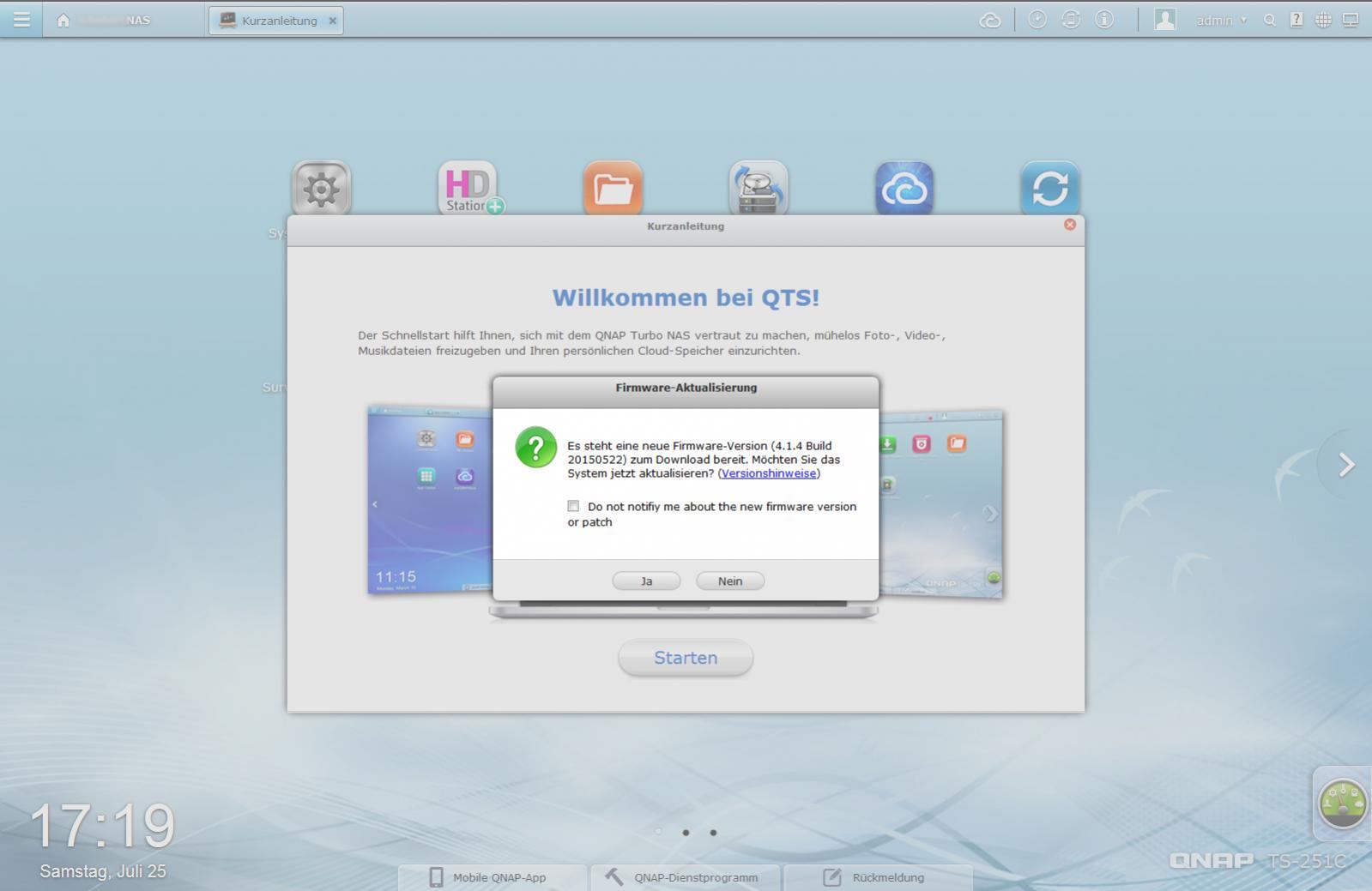
Task: Open the search magnifier icon
Action: (x=1269, y=21)
